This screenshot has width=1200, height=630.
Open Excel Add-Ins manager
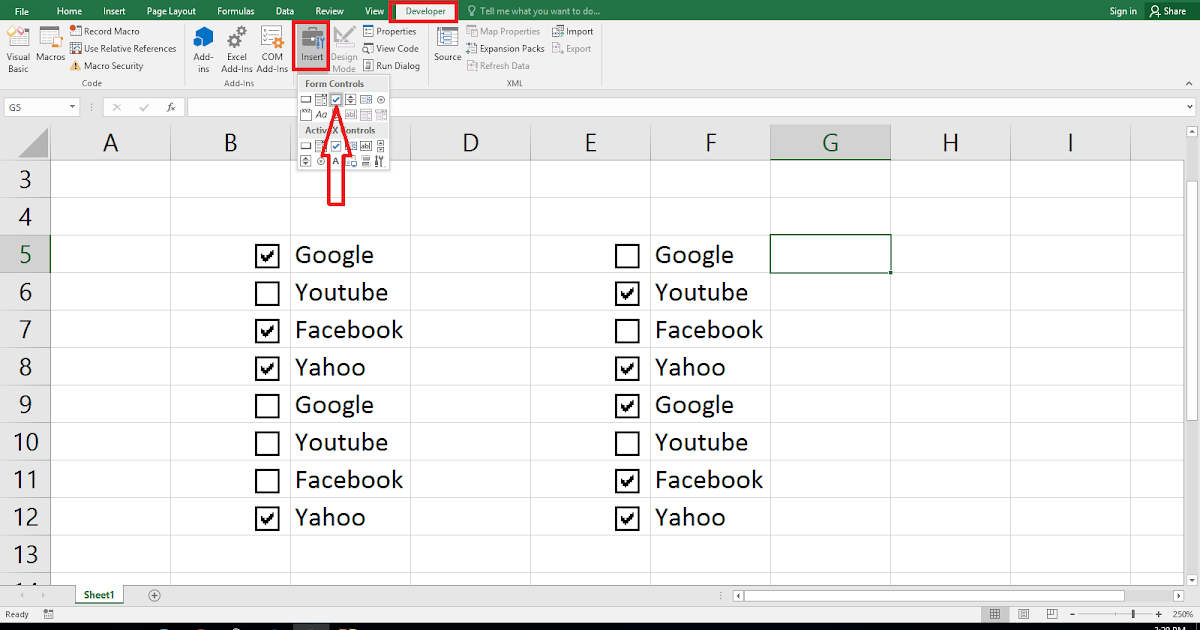coord(237,50)
